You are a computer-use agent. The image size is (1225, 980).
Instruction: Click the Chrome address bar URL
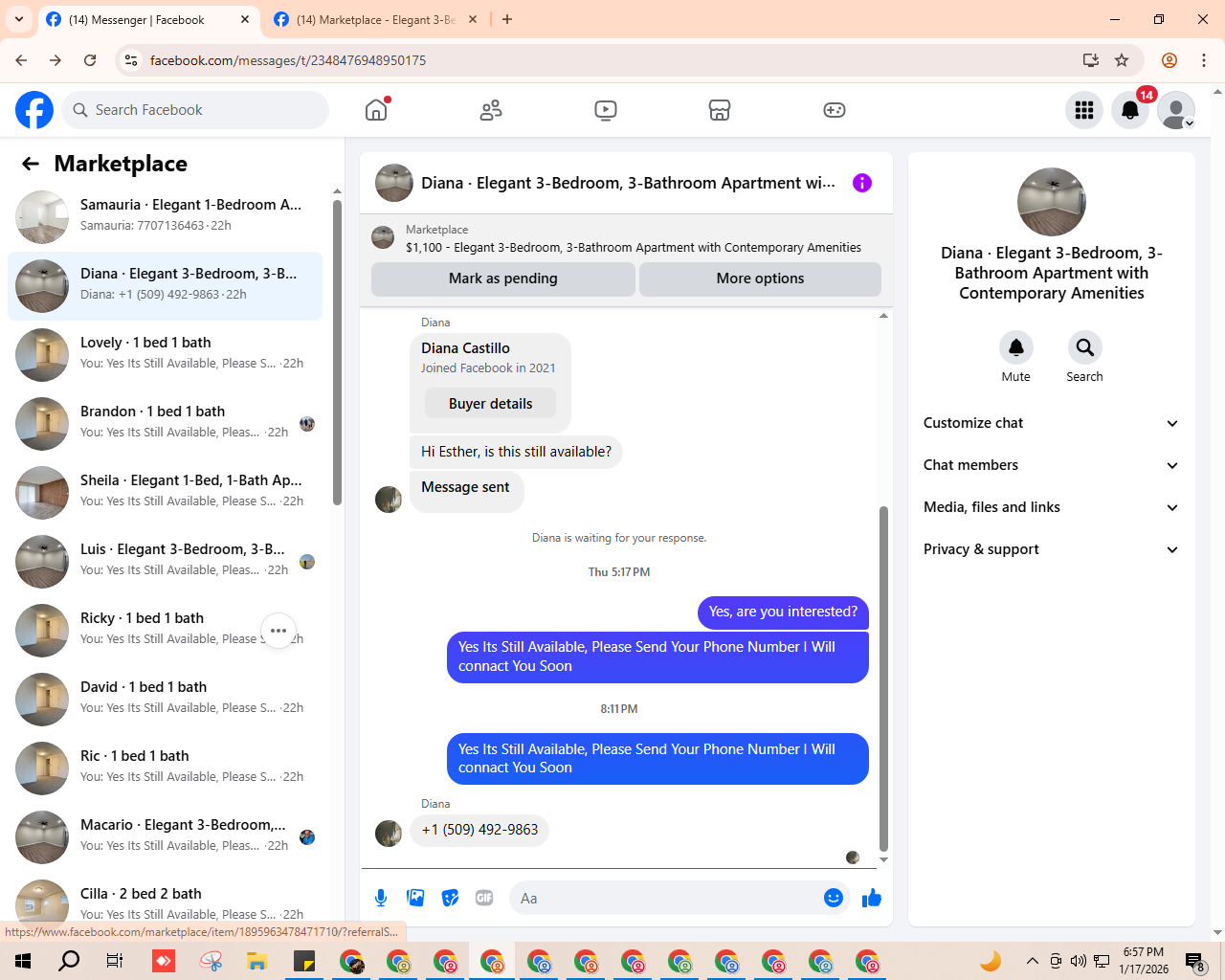288,60
